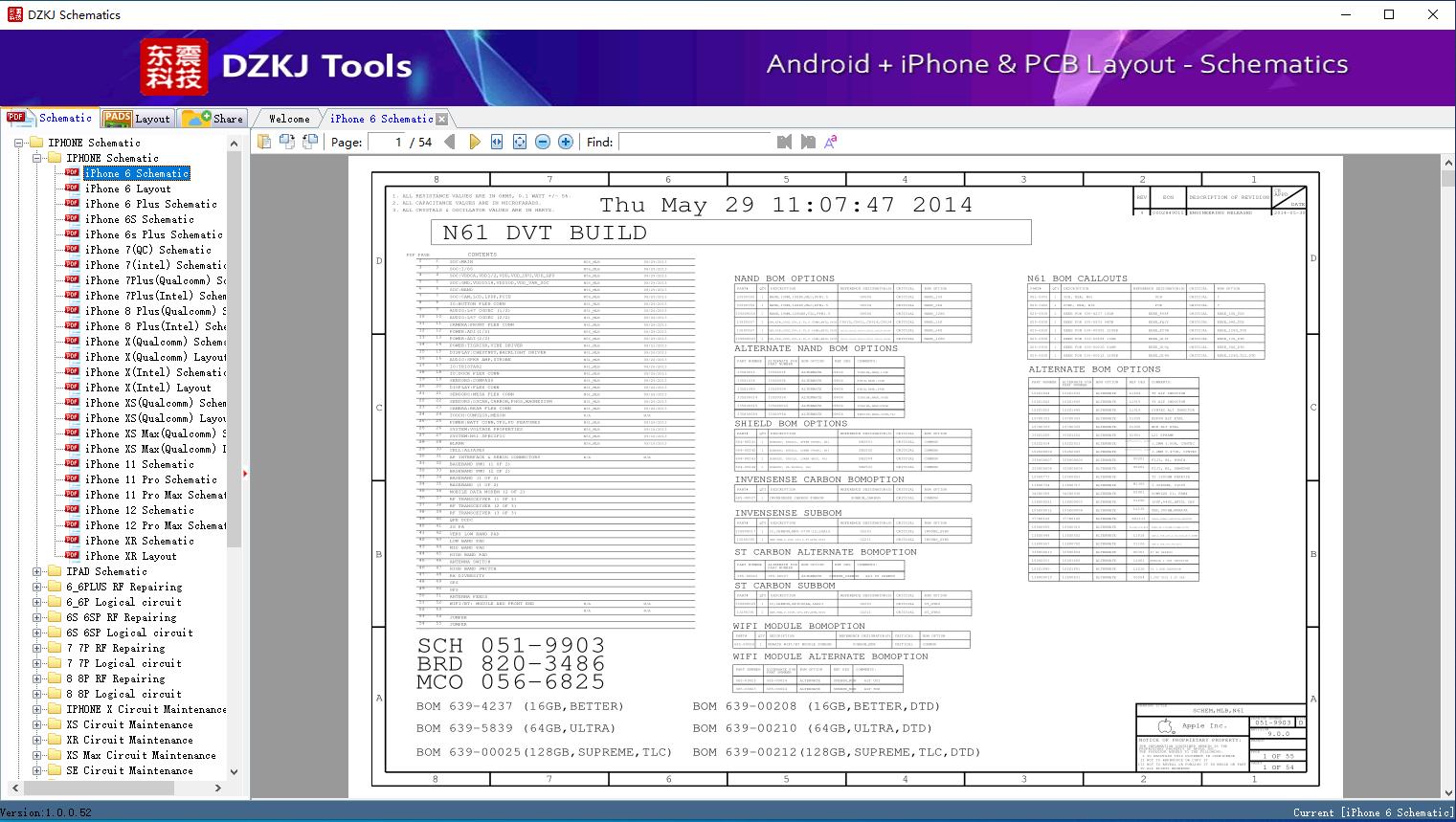The width and height of the screenshot is (1456, 822).
Task: Fit the whole page in view
Action: click(x=520, y=142)
